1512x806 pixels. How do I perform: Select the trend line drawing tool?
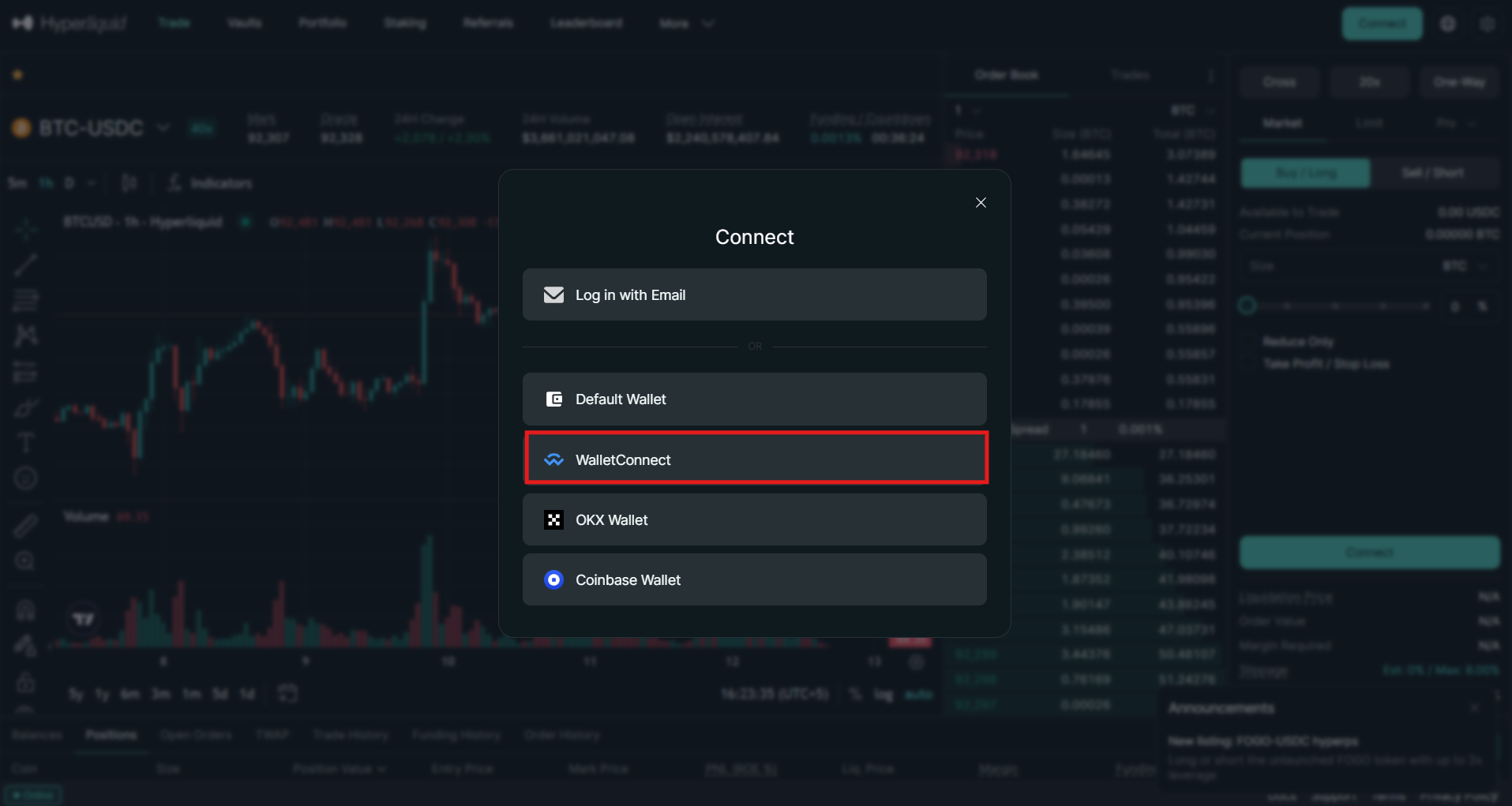point(26,264)
